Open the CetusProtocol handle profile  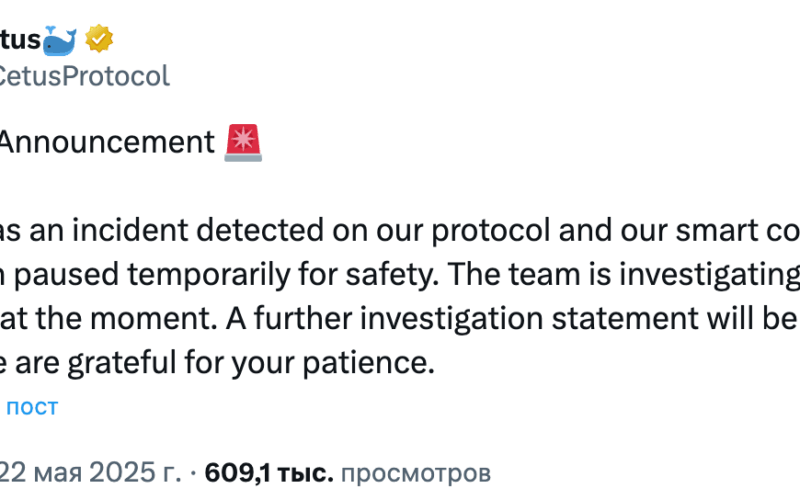pos(83,76)
